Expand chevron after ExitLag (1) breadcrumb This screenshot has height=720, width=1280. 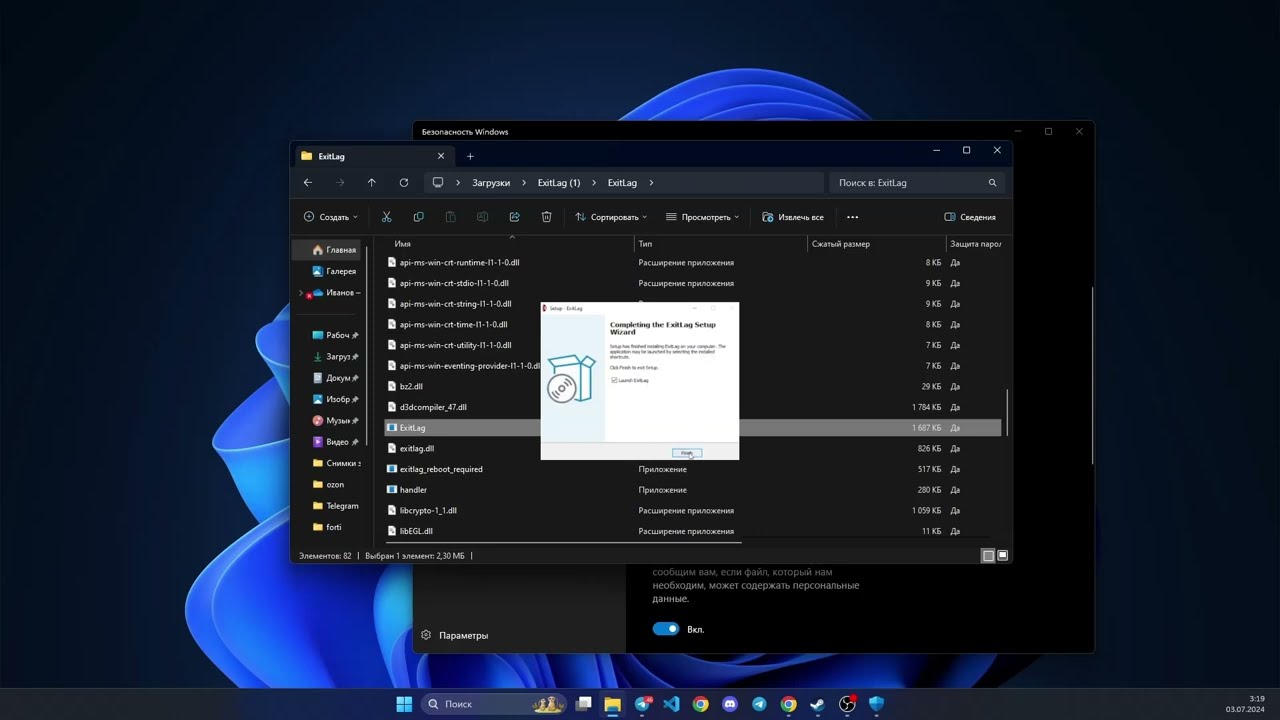594,183
